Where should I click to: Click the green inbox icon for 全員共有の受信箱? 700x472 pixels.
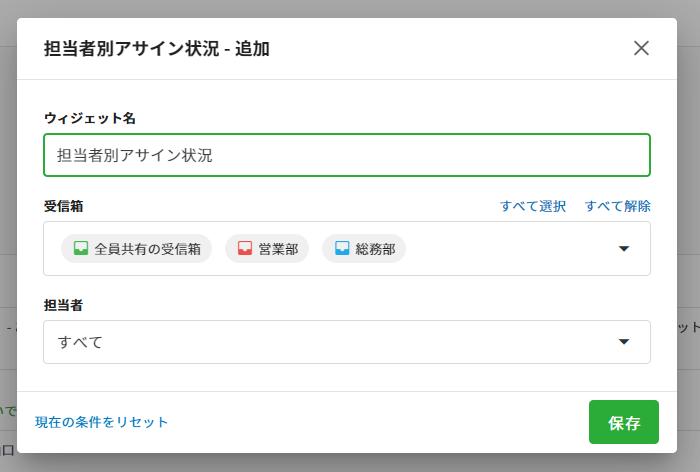pyautogui.click(x=81, y=249)
